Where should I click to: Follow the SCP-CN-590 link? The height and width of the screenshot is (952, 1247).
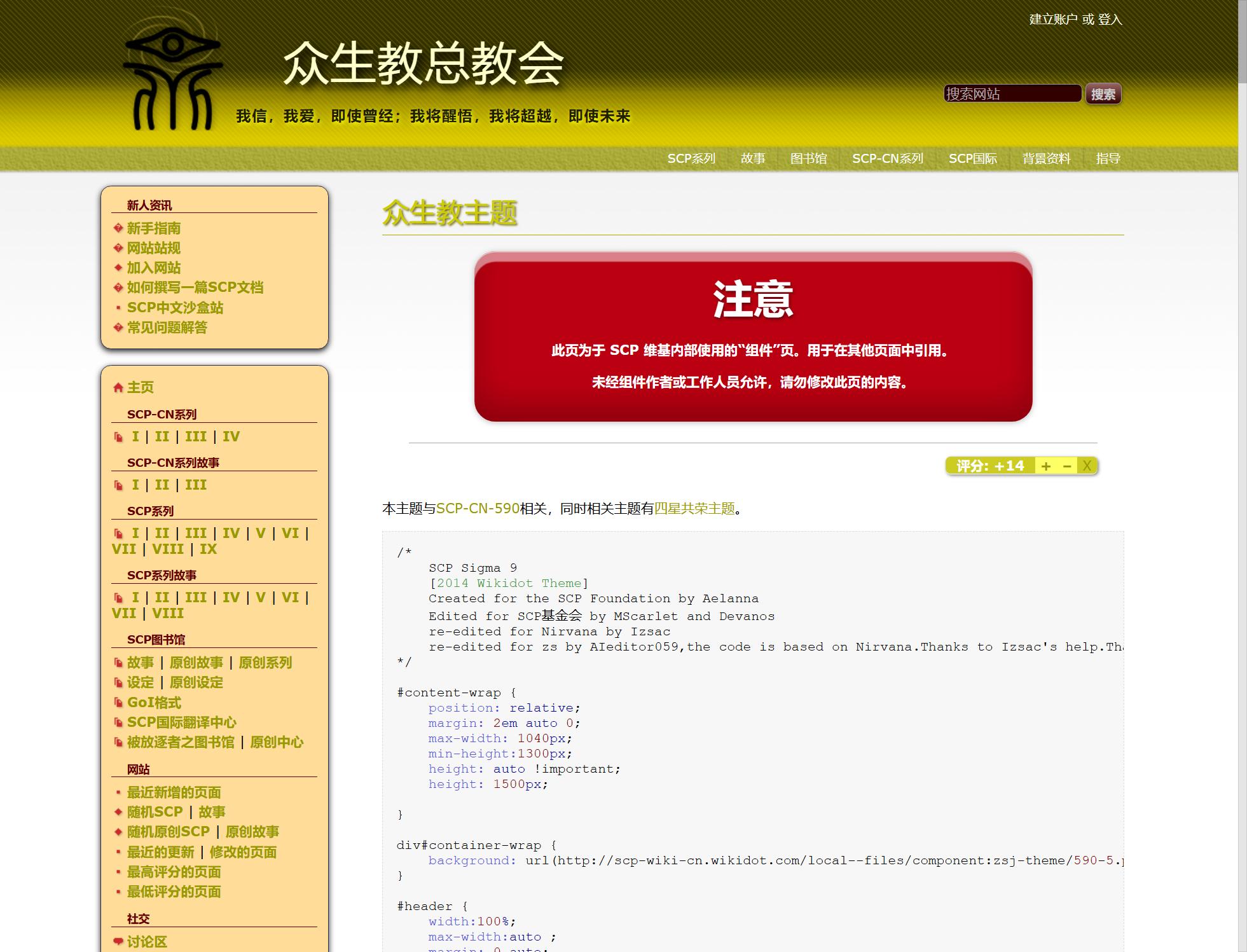(x=478, y=509)
